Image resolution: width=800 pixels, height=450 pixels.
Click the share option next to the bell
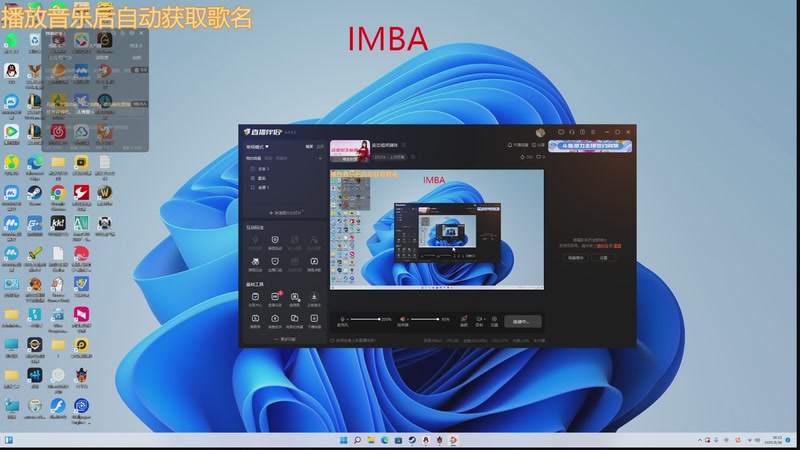538,145
